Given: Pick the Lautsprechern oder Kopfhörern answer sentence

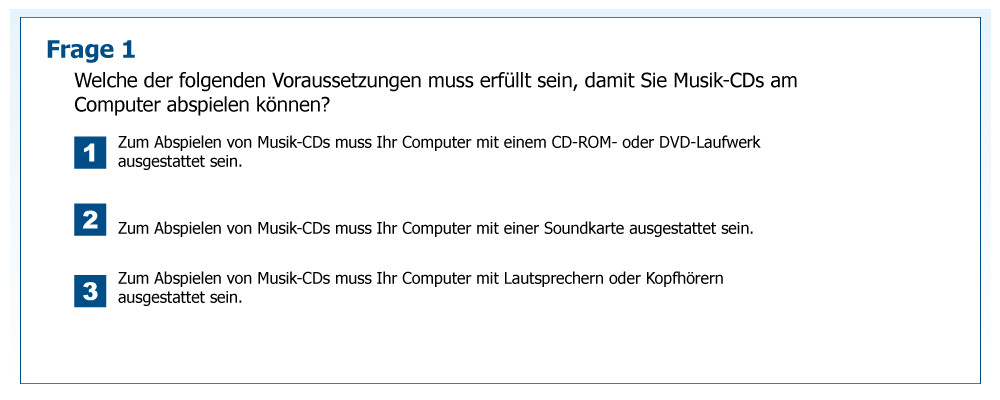Looking at the screenshot, I should [x=420, y=279].
